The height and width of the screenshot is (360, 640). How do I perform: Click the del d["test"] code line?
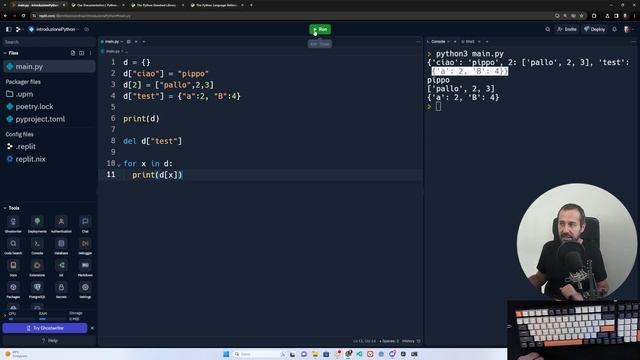[153, 141]
